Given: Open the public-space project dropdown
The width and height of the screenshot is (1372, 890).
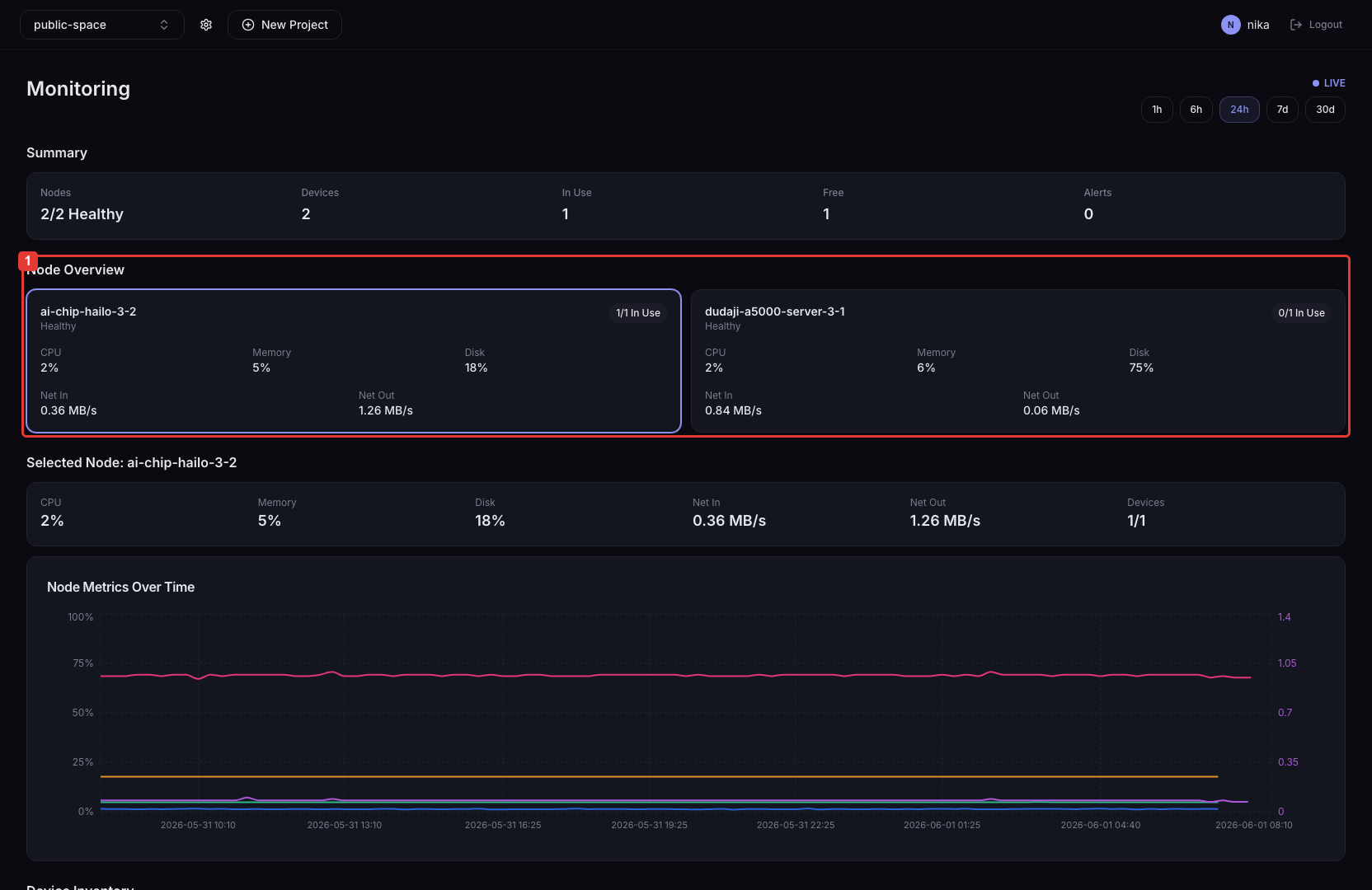Looking at the screenshot, I should [101, 25].
